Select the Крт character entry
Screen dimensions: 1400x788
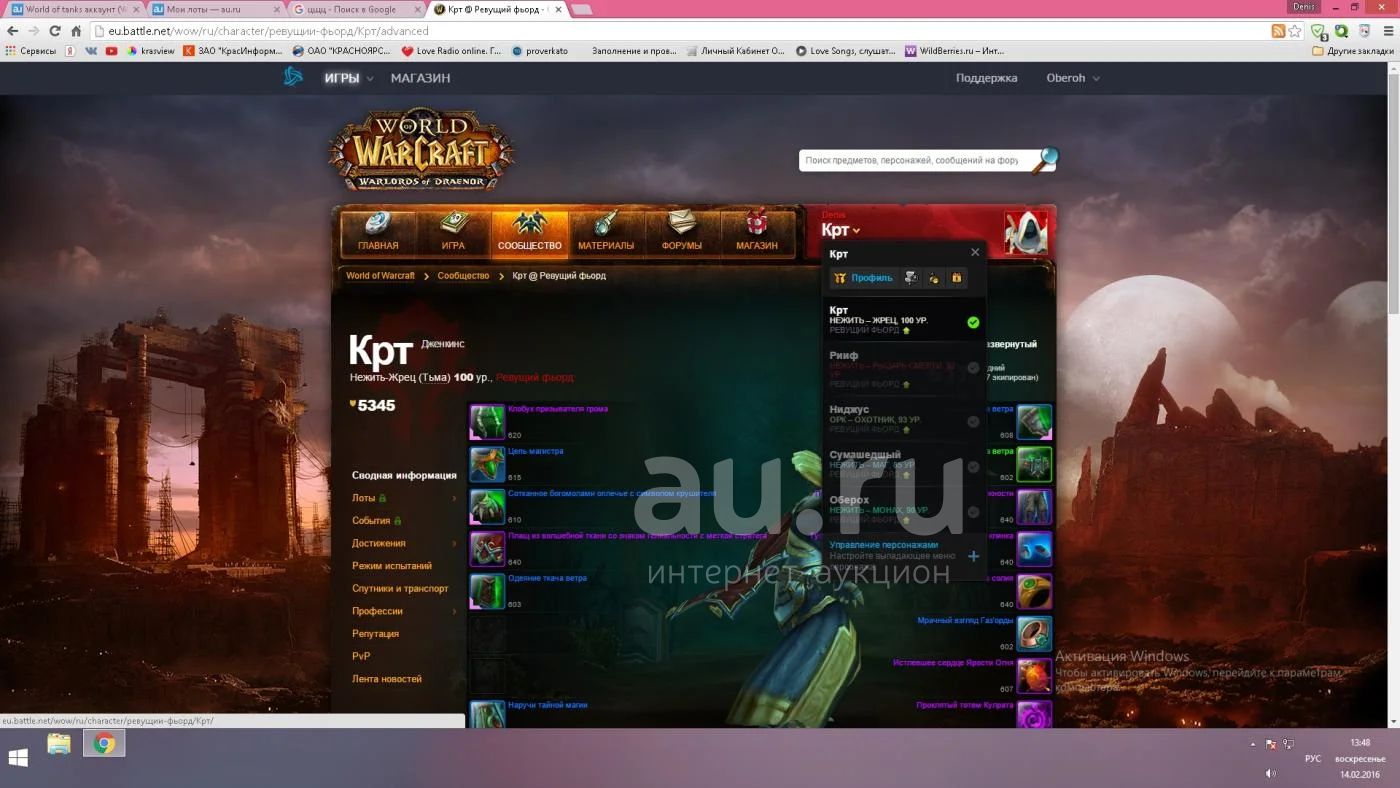pyautogui.click(x=904, y=320)
